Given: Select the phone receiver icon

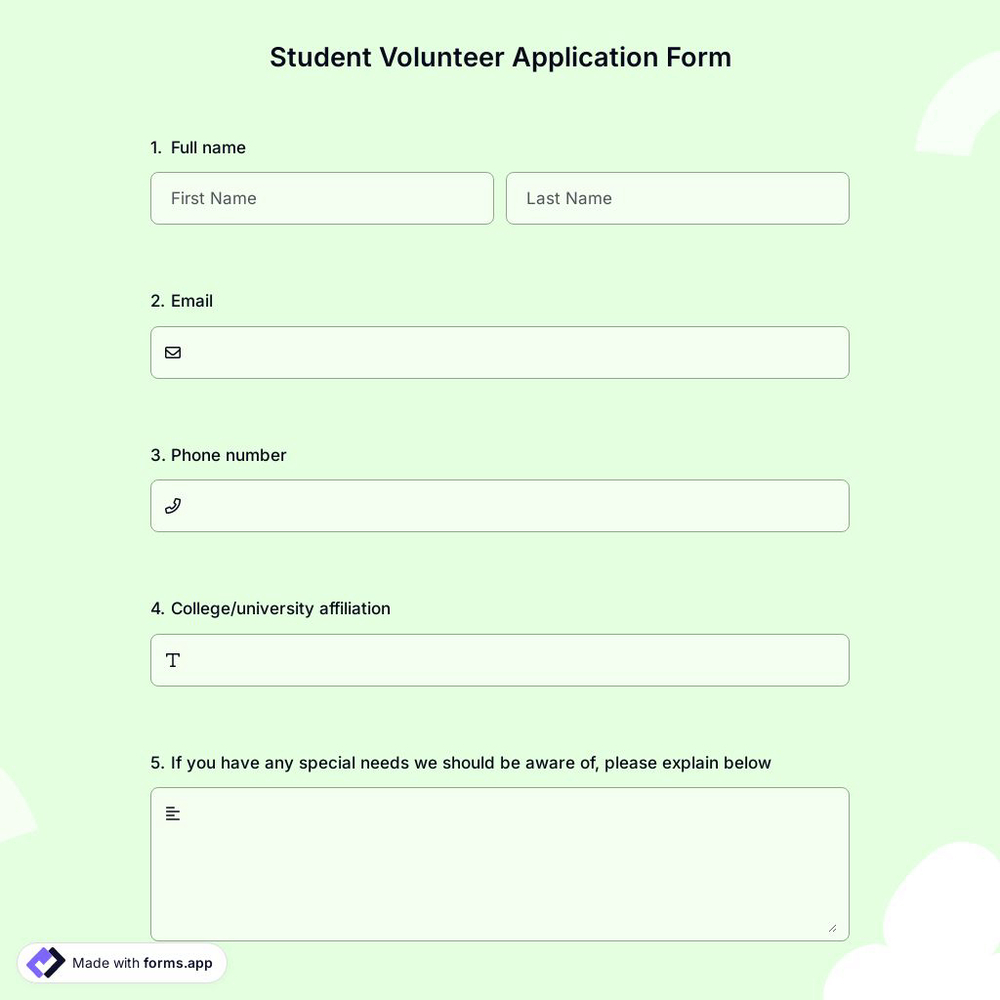Looking at the screenshot, I should tap(172, 505).
